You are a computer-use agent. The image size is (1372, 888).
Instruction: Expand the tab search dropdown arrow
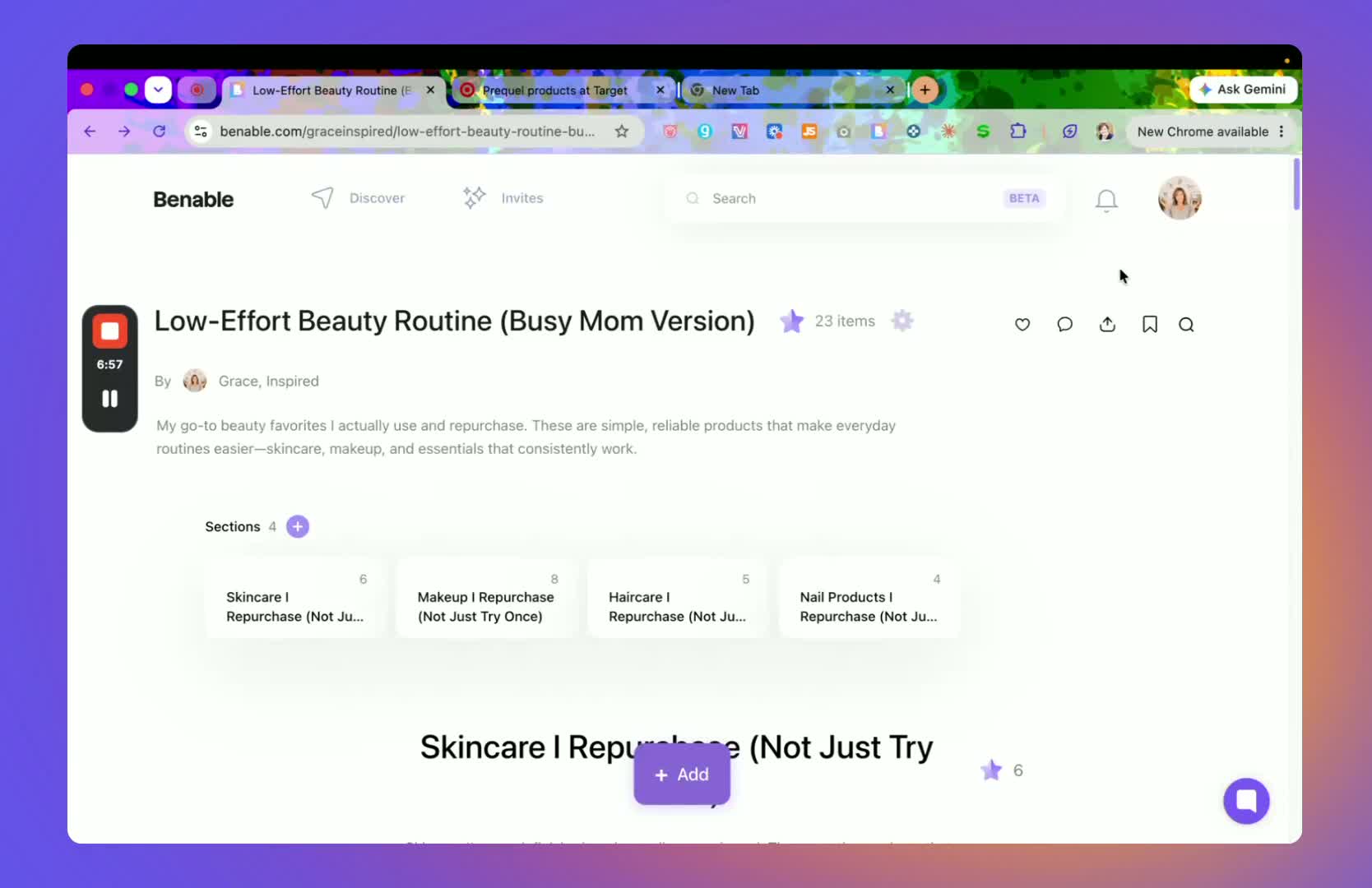(x=158, y=90)
